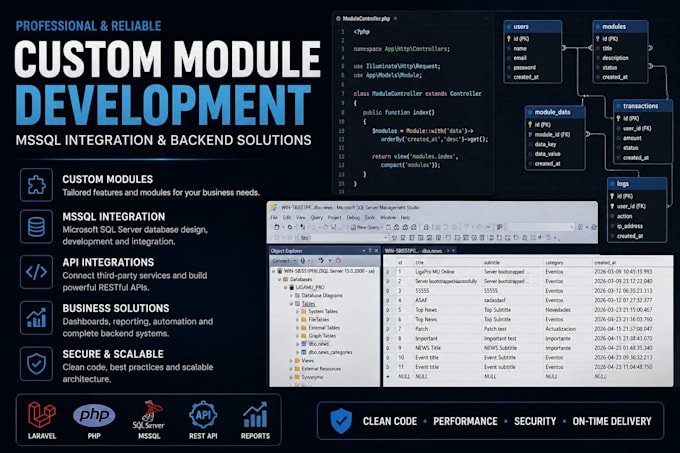Open the Project menu
The width and height of the screenshot is (680, 453).
(334, 218)
